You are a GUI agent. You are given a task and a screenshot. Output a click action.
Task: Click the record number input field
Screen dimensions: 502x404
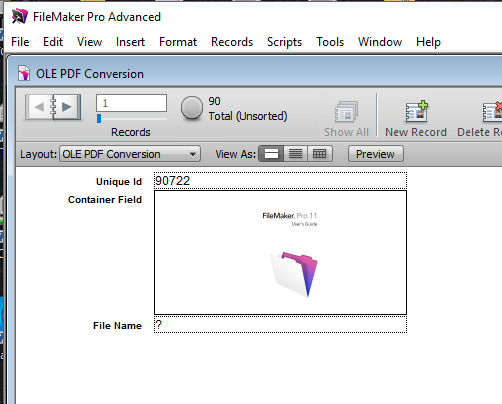[x=132, y=103]
